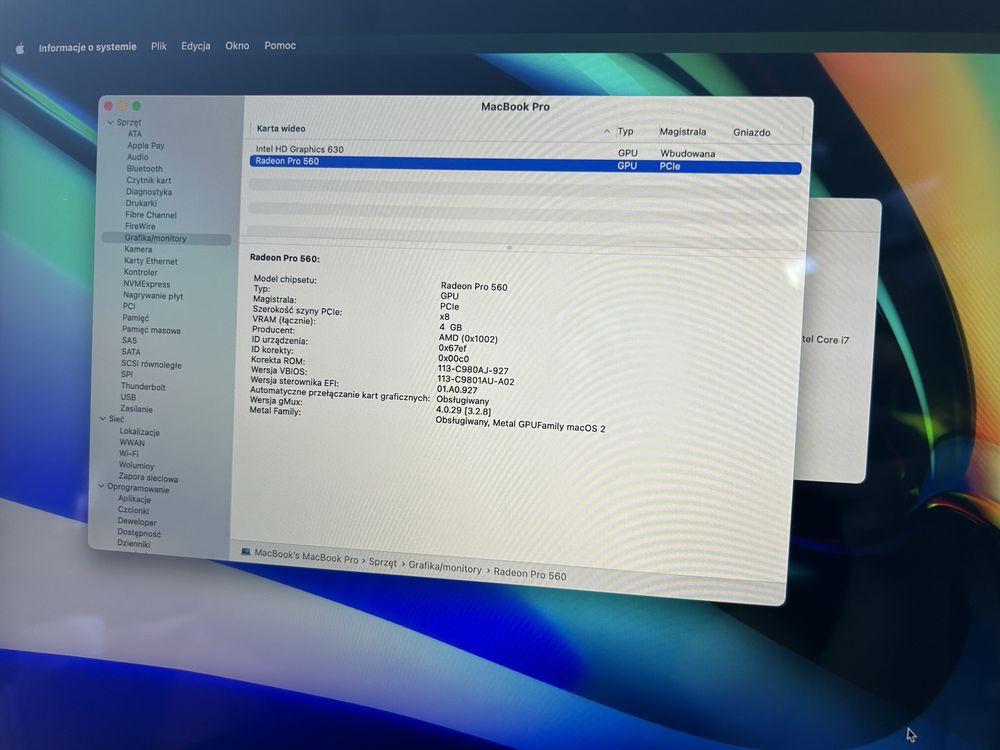Select Pamięć masowa in the sidebar
The image size is (1000, 750).
[x=151, y=330]
